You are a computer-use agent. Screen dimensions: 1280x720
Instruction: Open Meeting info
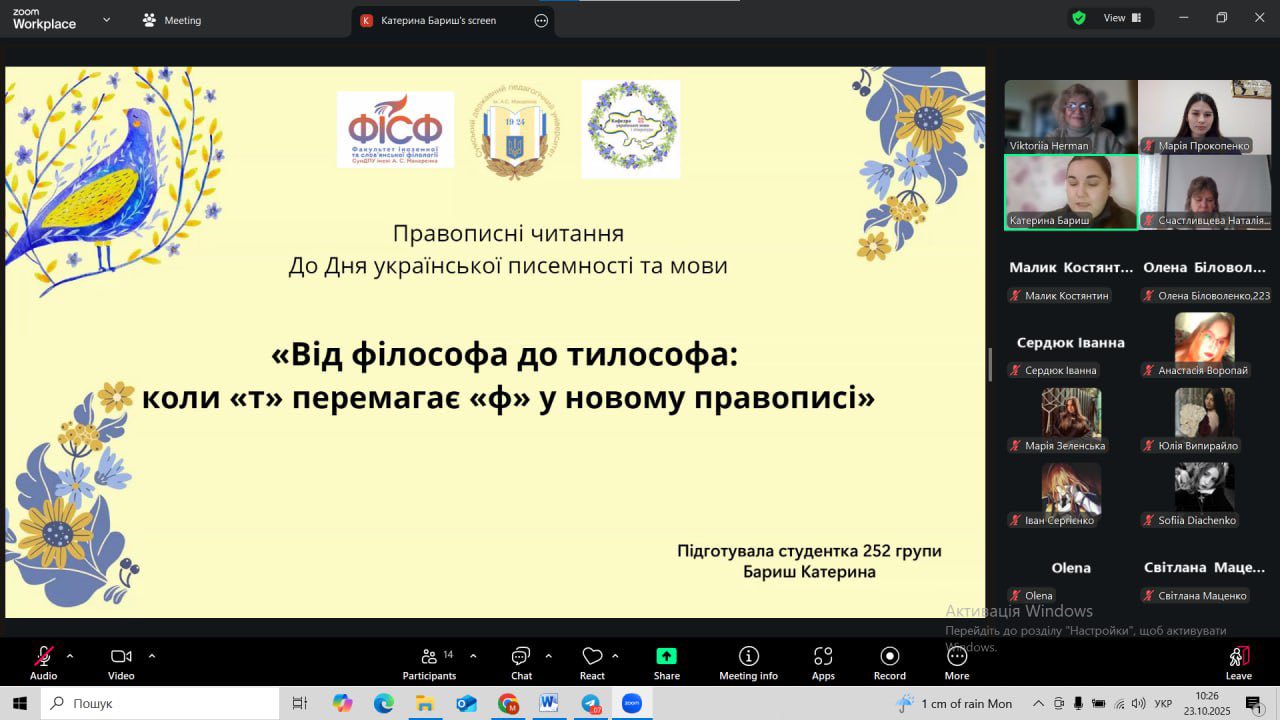[748, 662]
